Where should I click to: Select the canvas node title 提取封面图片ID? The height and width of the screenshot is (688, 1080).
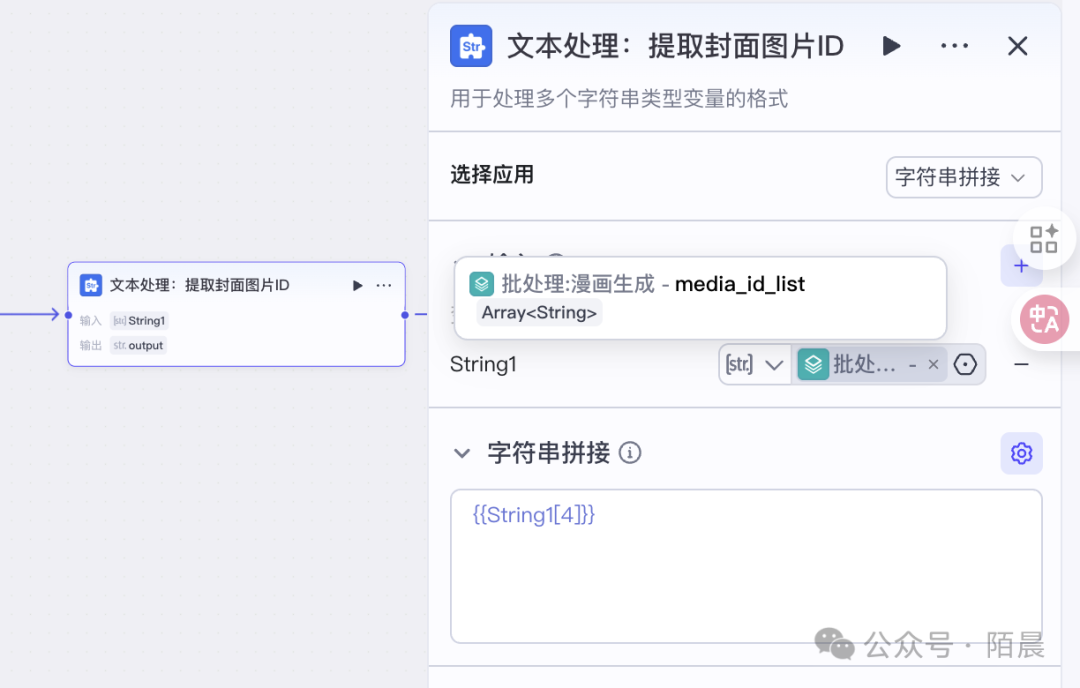pos(199,286)
